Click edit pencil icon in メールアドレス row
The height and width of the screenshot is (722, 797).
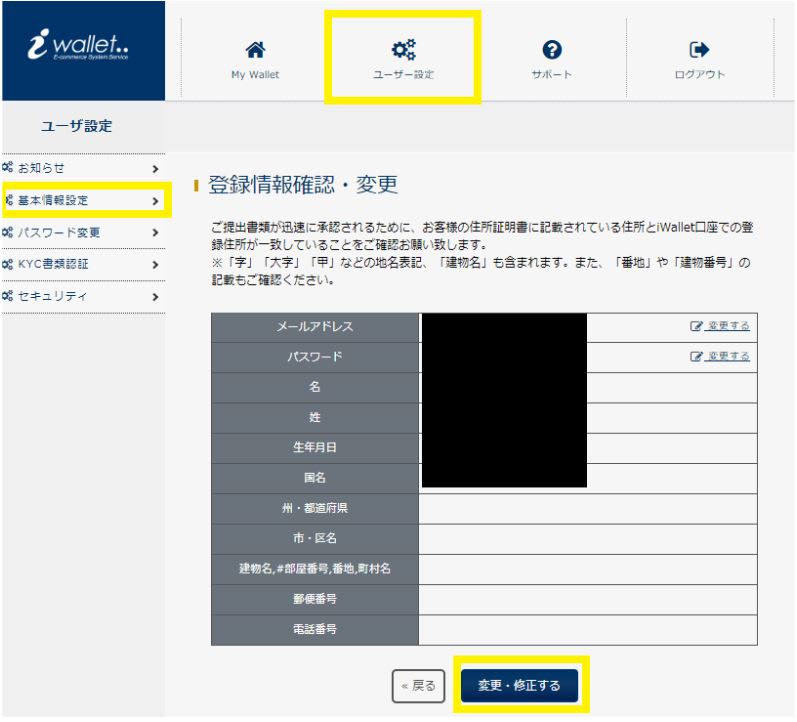point(696,326)
